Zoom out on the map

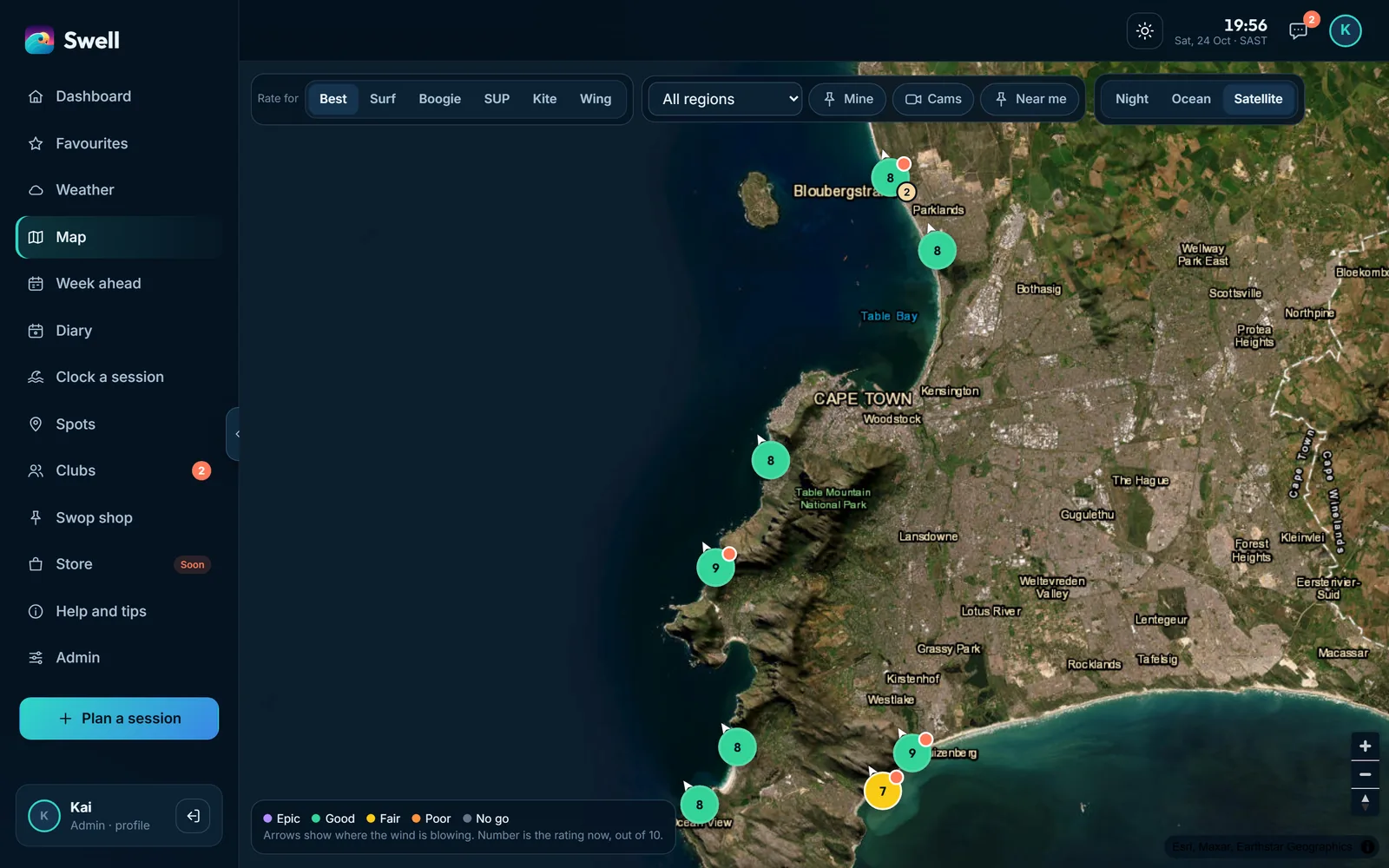1365,774
